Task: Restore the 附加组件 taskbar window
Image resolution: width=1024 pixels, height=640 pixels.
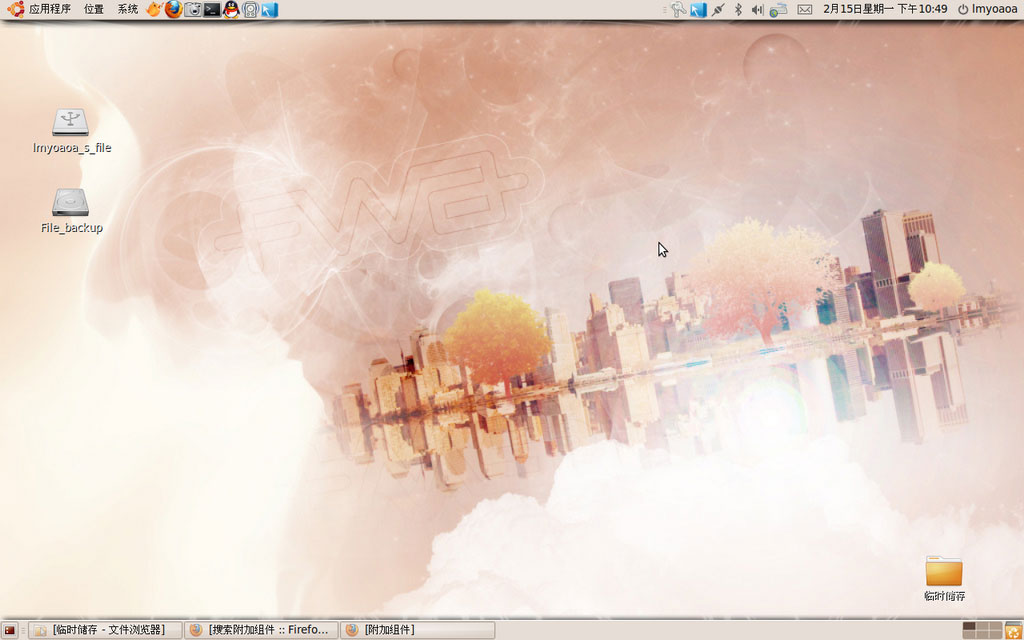Action: pyautogui.click(x=417, y=630)
